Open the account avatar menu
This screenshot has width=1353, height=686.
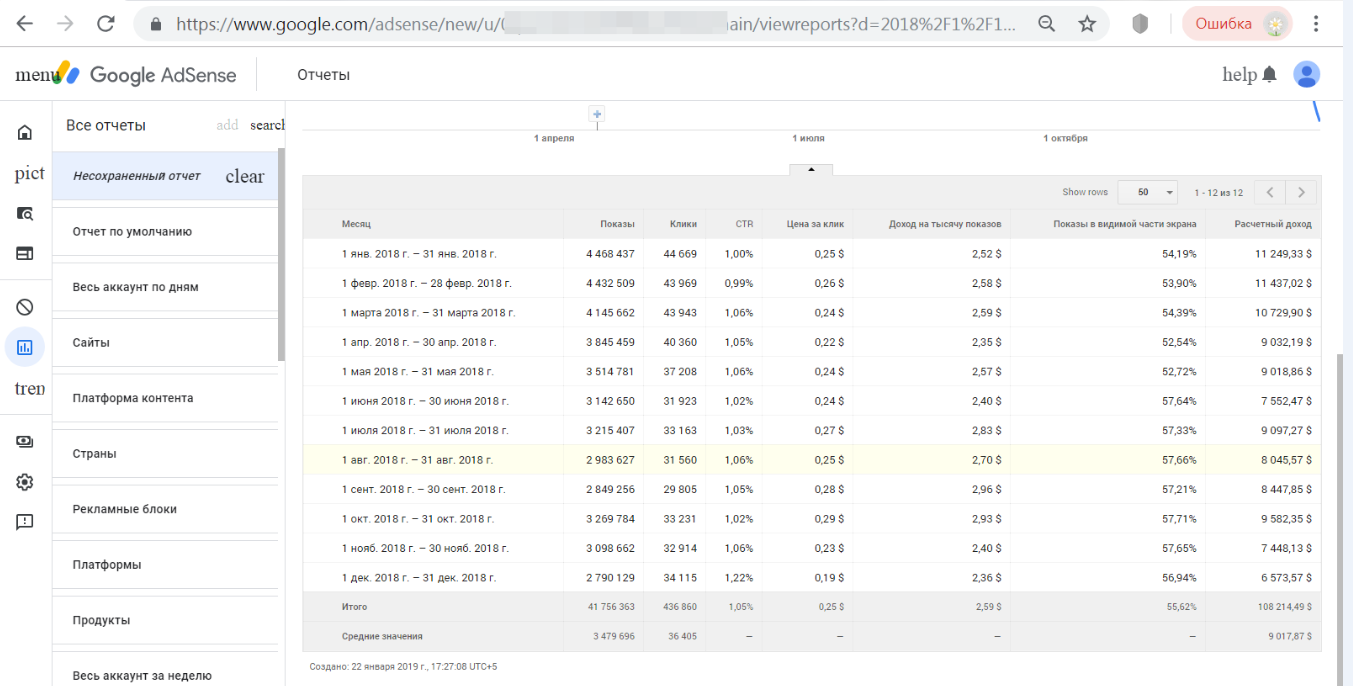click(1306, 75)
